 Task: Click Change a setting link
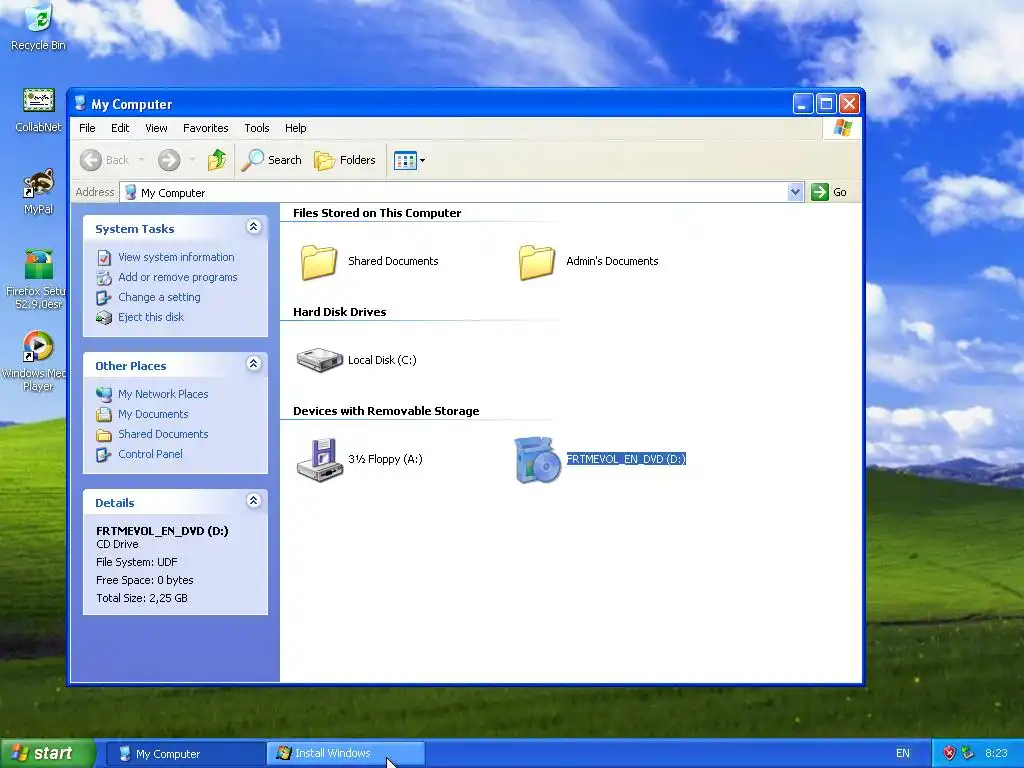point(159,297)
